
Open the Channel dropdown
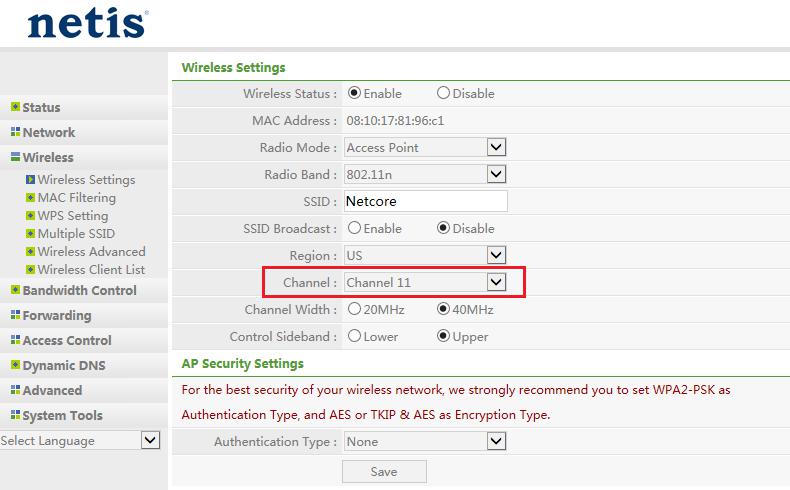(x=496, y=282)
